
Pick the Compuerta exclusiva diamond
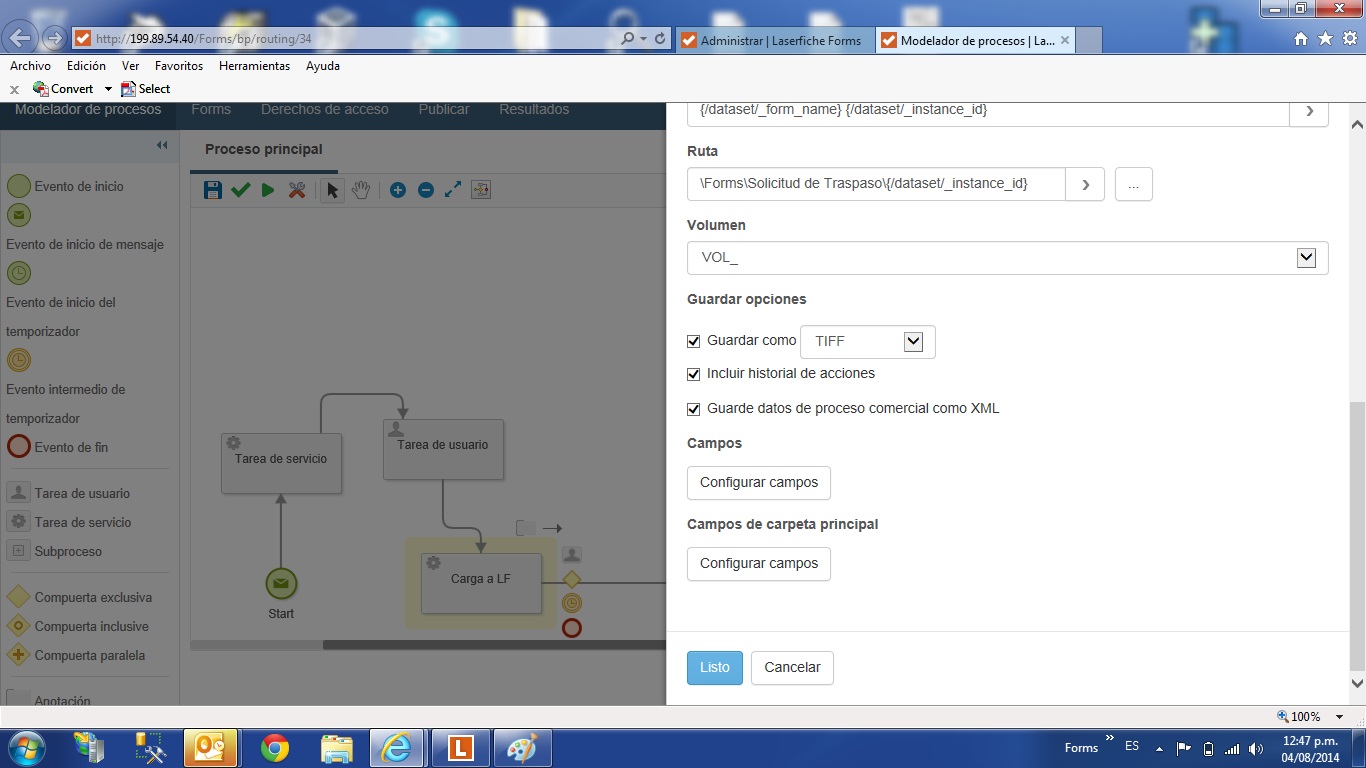point(18,597)
